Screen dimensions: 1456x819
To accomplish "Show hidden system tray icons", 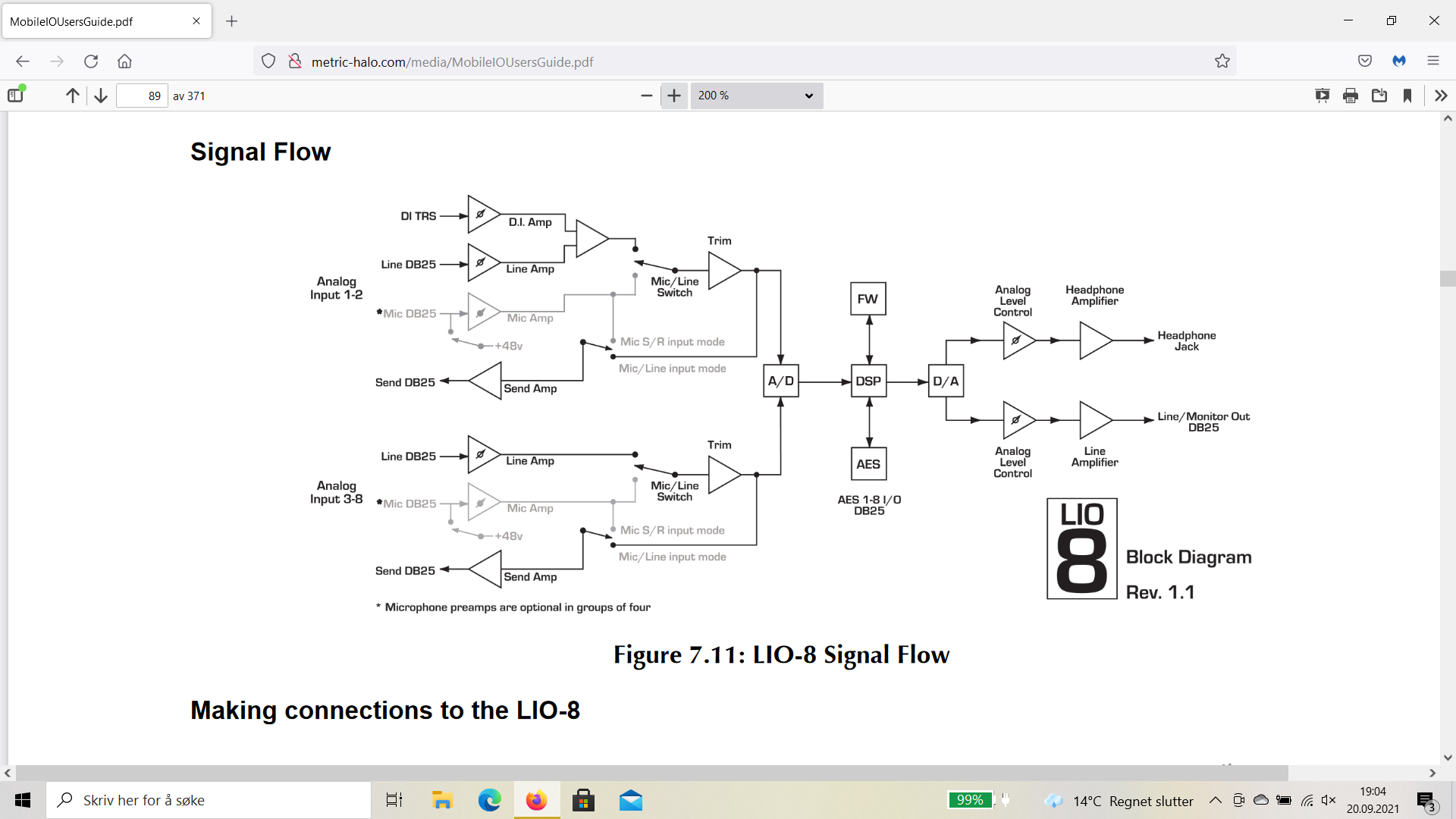I will click(x=1215, y=800).
